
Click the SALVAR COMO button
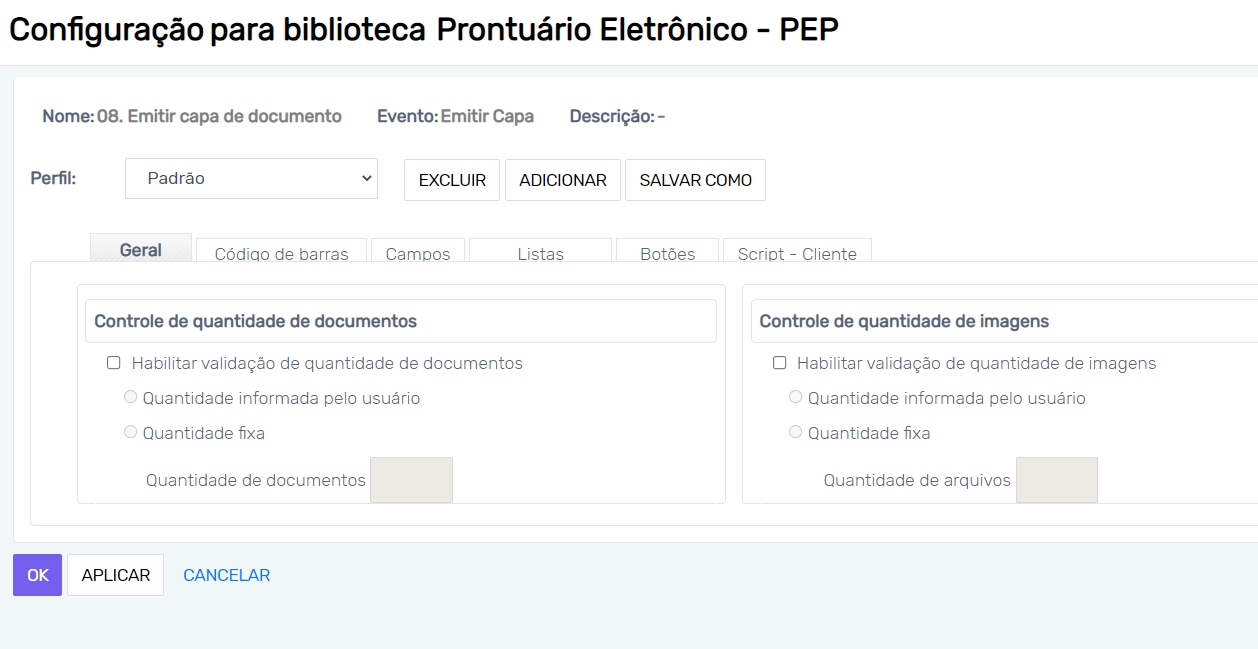tap(695, 181)
